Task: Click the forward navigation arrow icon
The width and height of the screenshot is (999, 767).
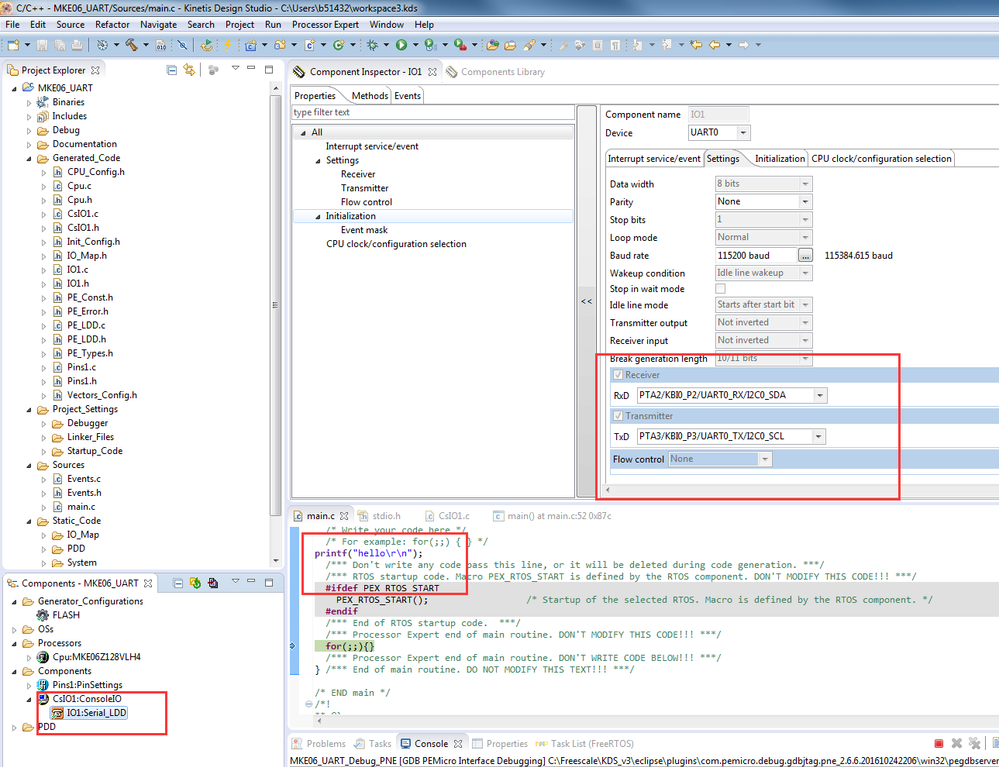Action: [x=744, y=45]
